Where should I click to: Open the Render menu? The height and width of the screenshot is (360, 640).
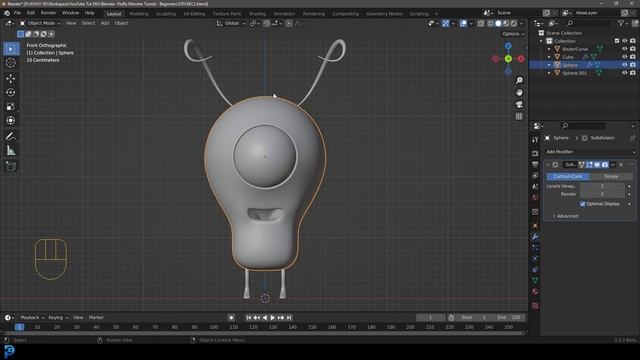pyautogui.click(x=49, y=13)
